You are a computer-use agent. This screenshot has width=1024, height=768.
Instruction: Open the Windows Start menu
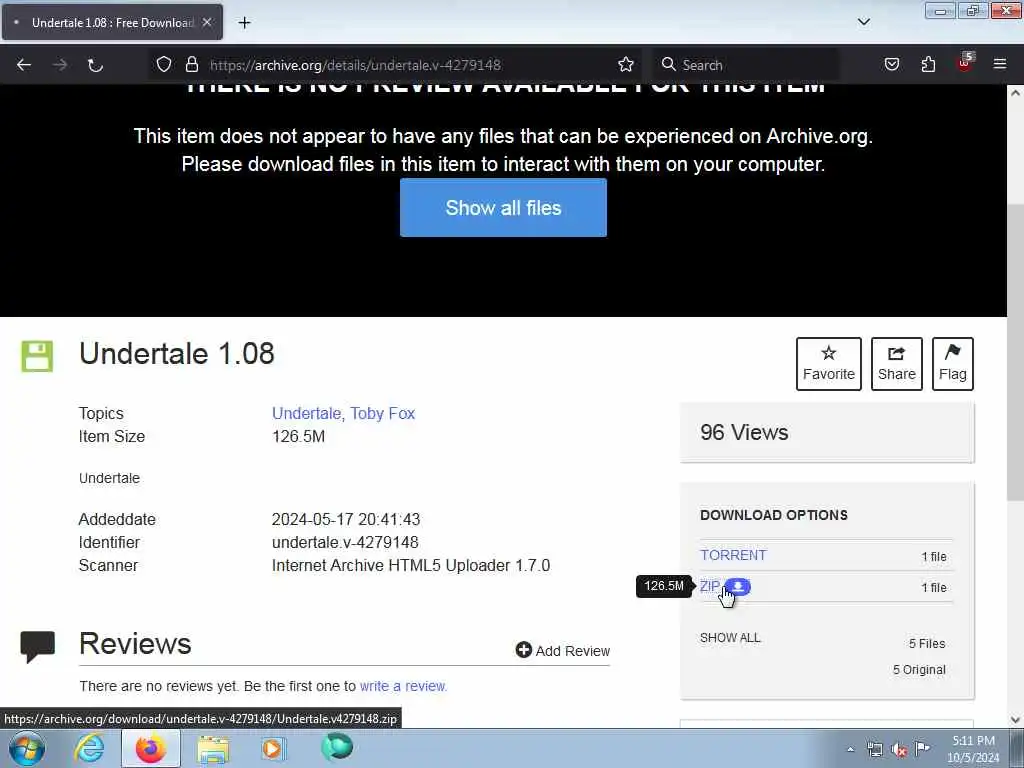pyautogui.click(x=27, y=749)
